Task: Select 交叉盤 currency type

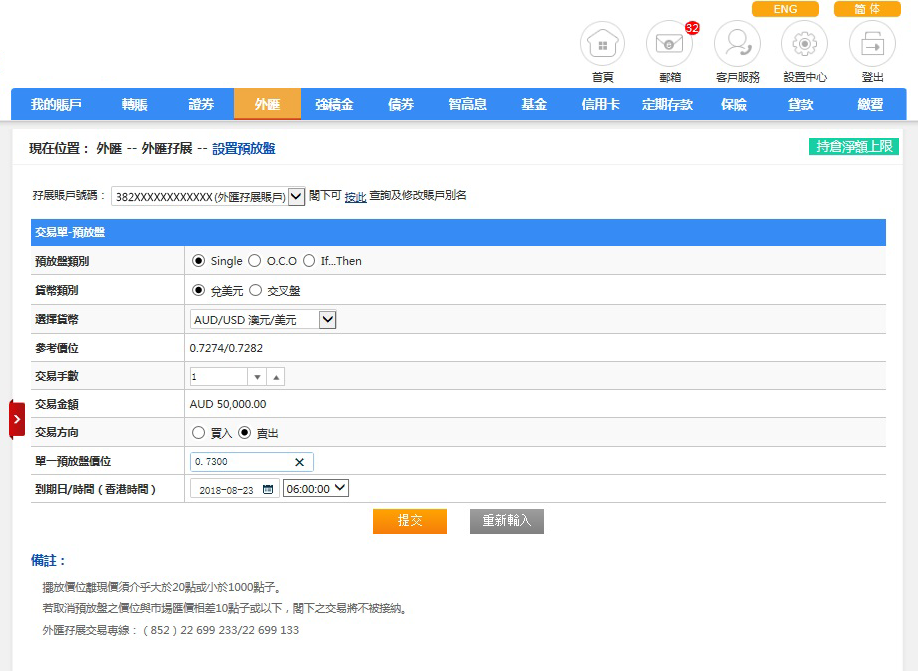Action: (255, 291)
